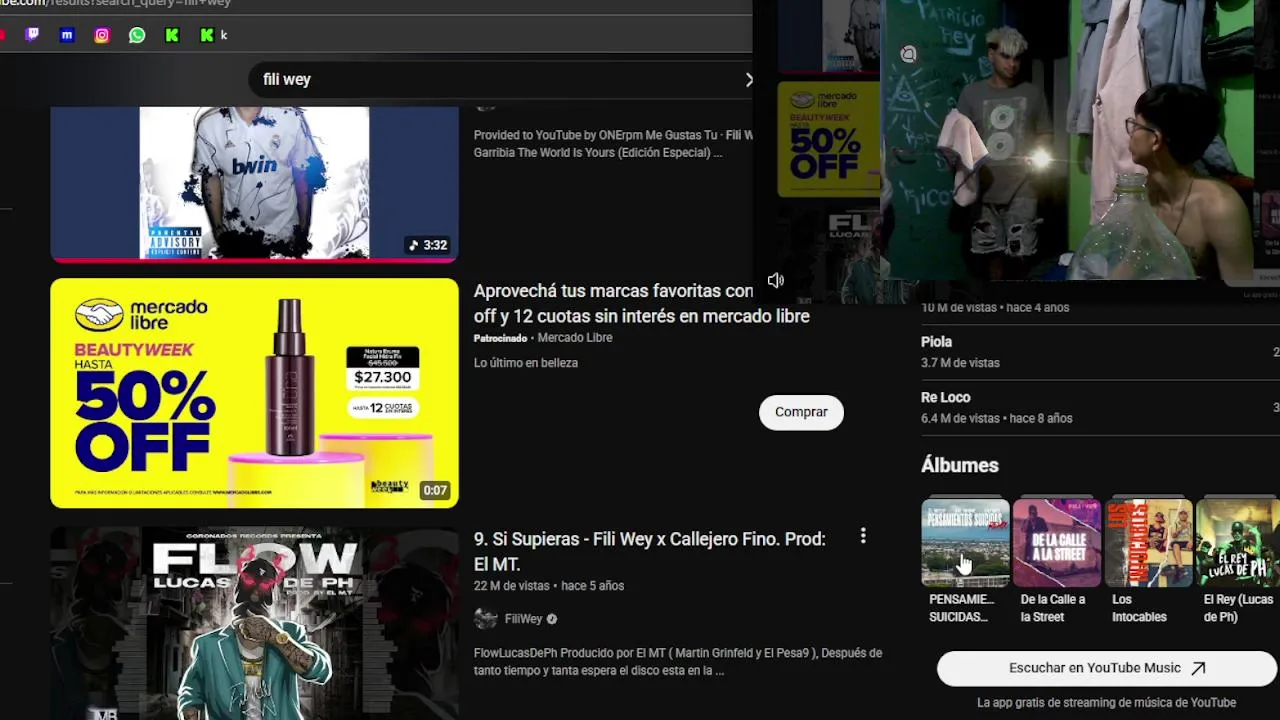The height and width of the screenshot is (720, 1280).
Task: Open the WhatsApp bookmark
Action: click(137, 35)
